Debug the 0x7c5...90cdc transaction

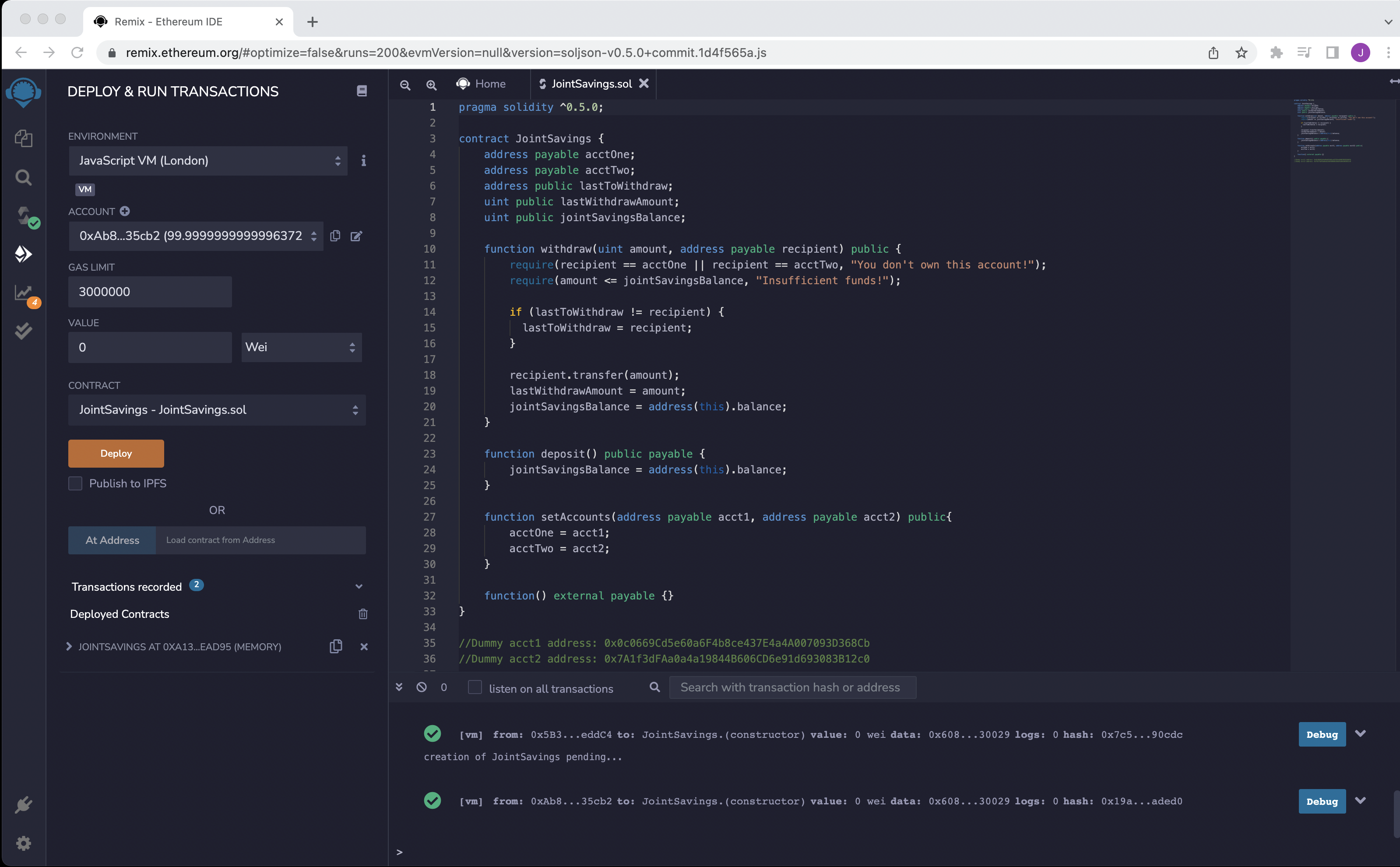(1322, 735)
